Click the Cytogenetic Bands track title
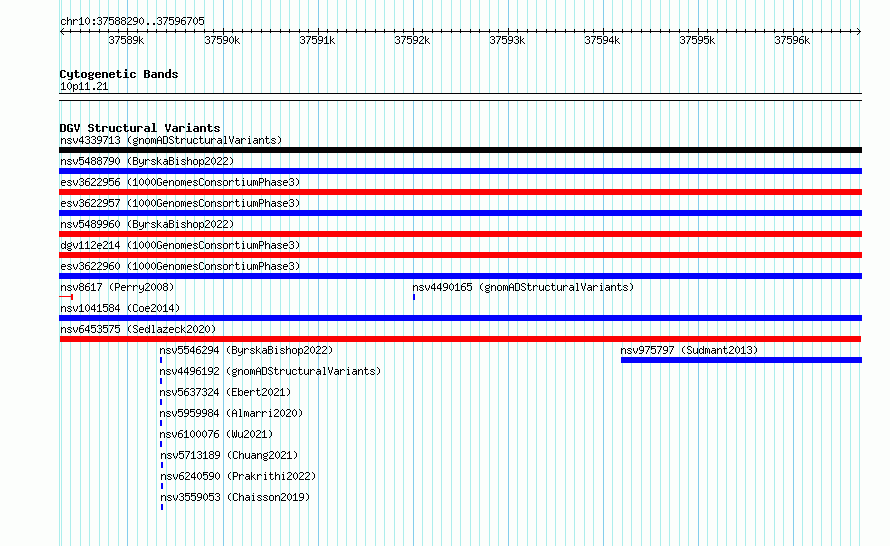Screen dimensions: 890x546 tap(119, 74)
